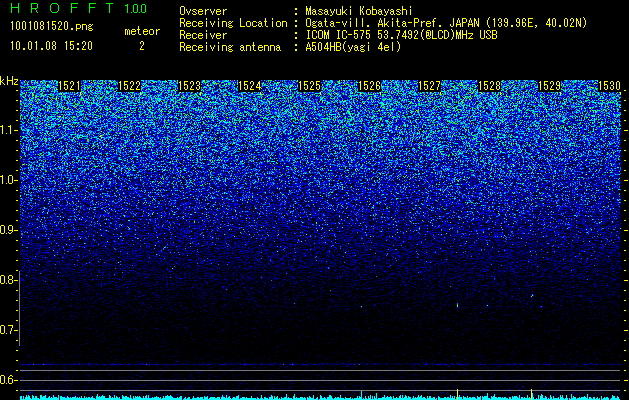Click the meteor count value 2

click(142, 46)
